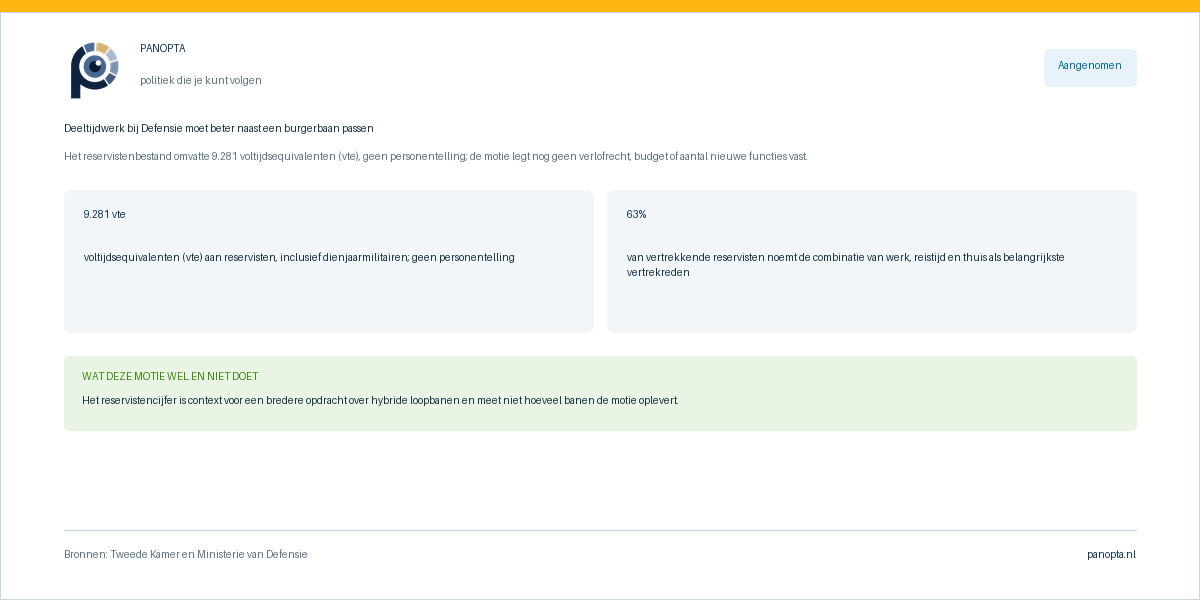Click the footer divider line
Screen dimensions: 1200x600
pos(600,530)
